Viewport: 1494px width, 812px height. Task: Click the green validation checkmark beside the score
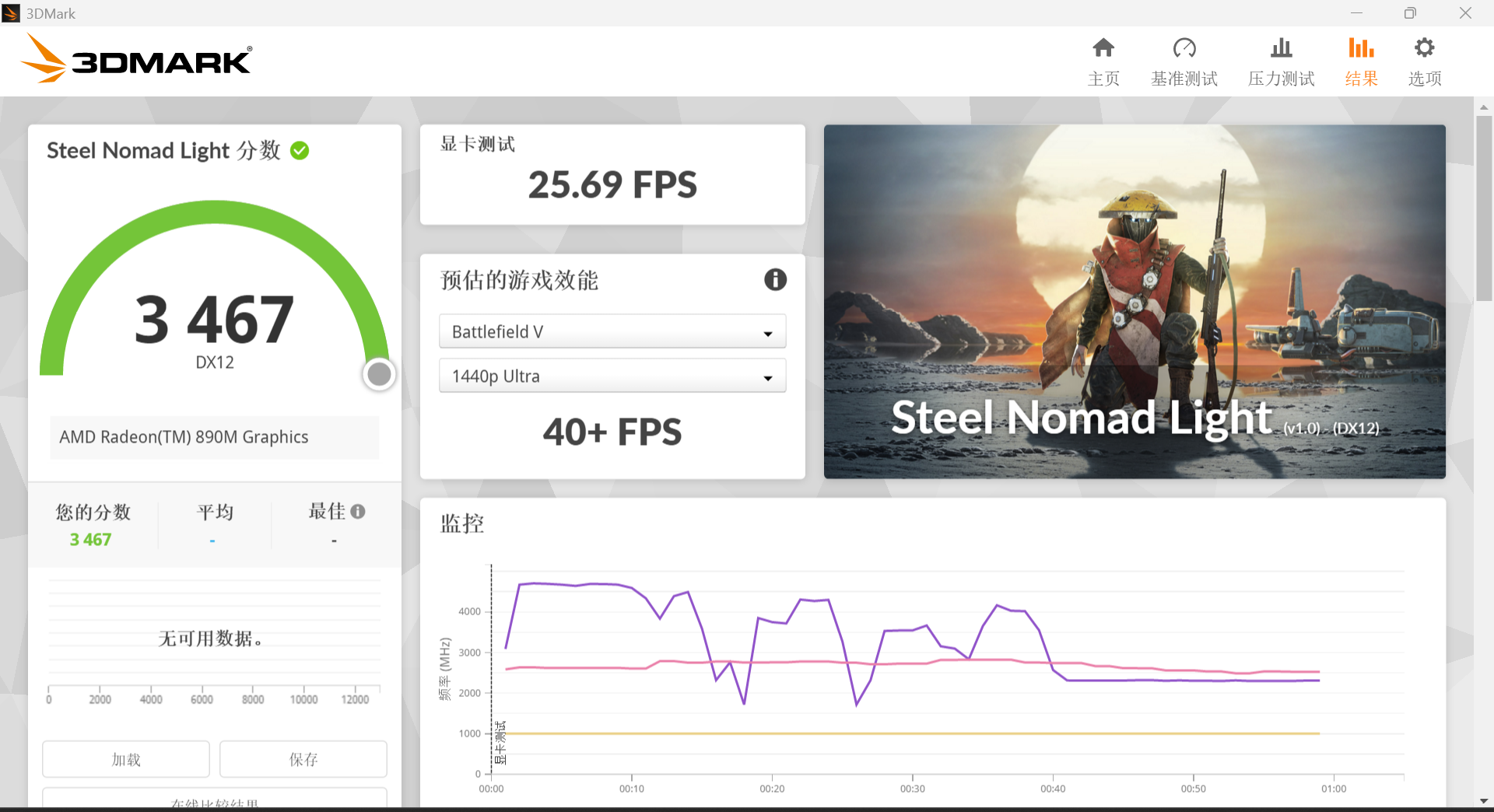[300, 150]
